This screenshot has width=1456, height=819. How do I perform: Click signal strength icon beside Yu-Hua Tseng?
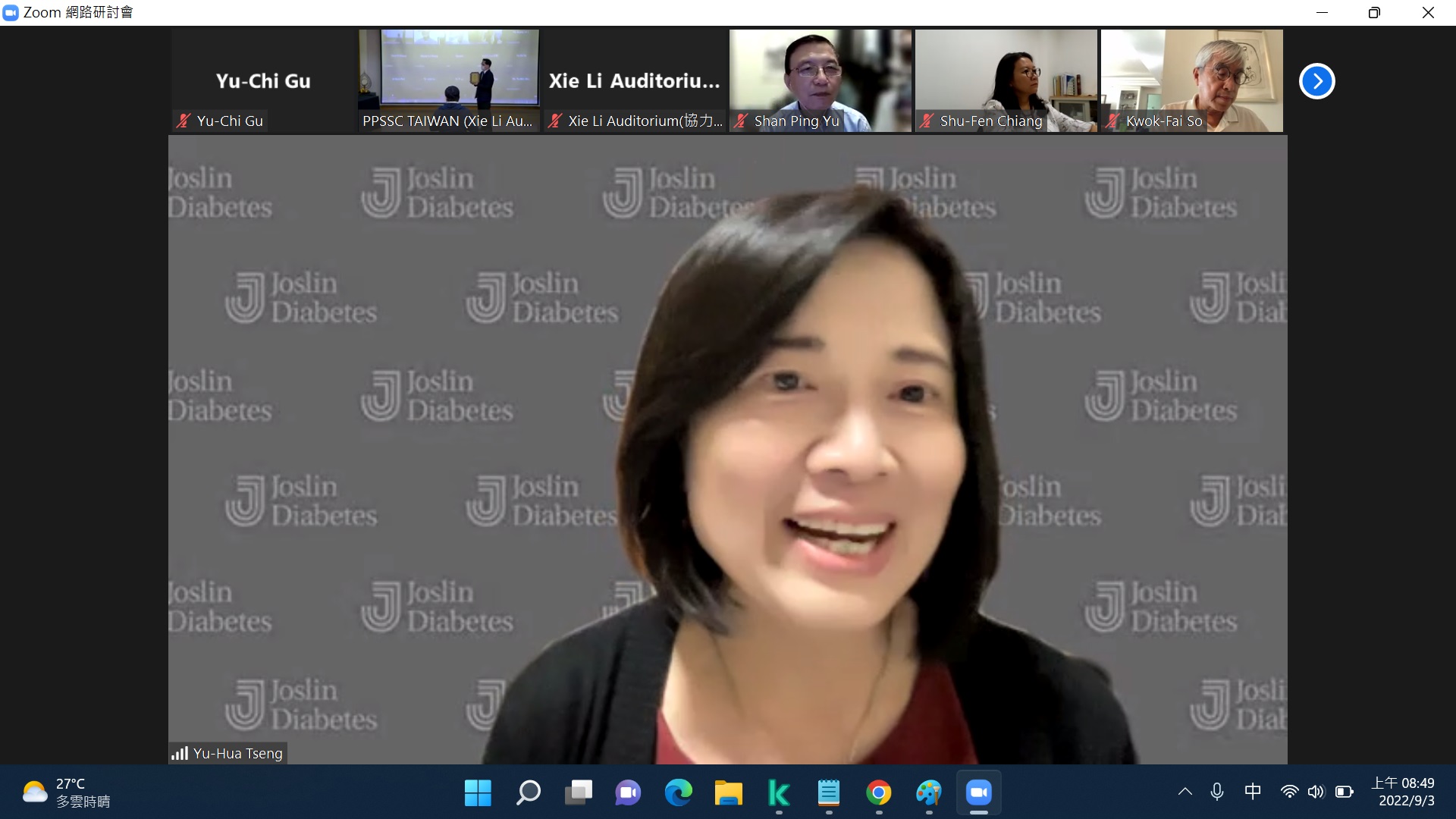point(180,753)
